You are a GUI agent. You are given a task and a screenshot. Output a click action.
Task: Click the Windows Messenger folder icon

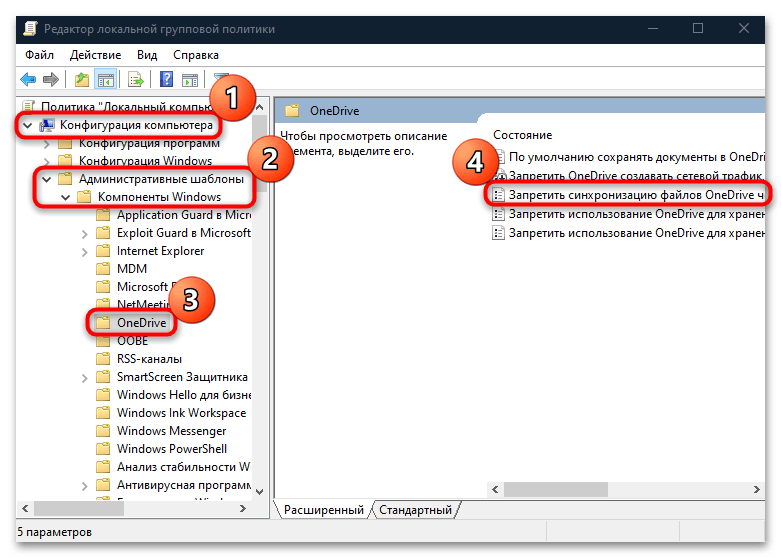103,430
